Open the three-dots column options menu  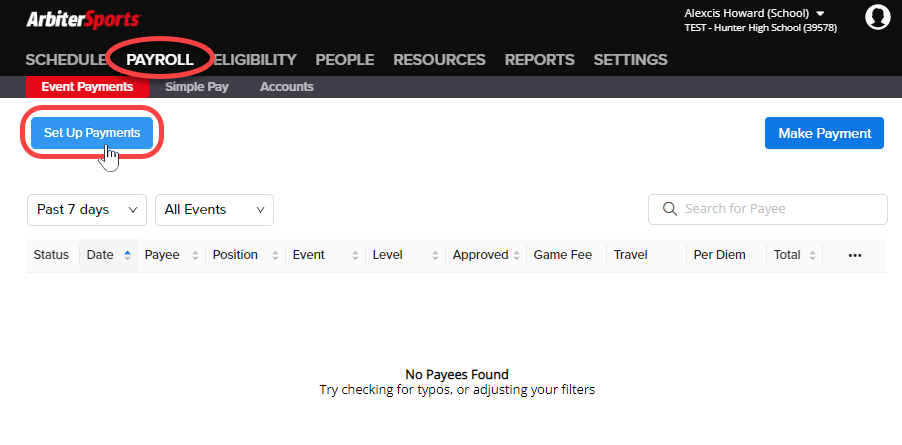point(854,255)
